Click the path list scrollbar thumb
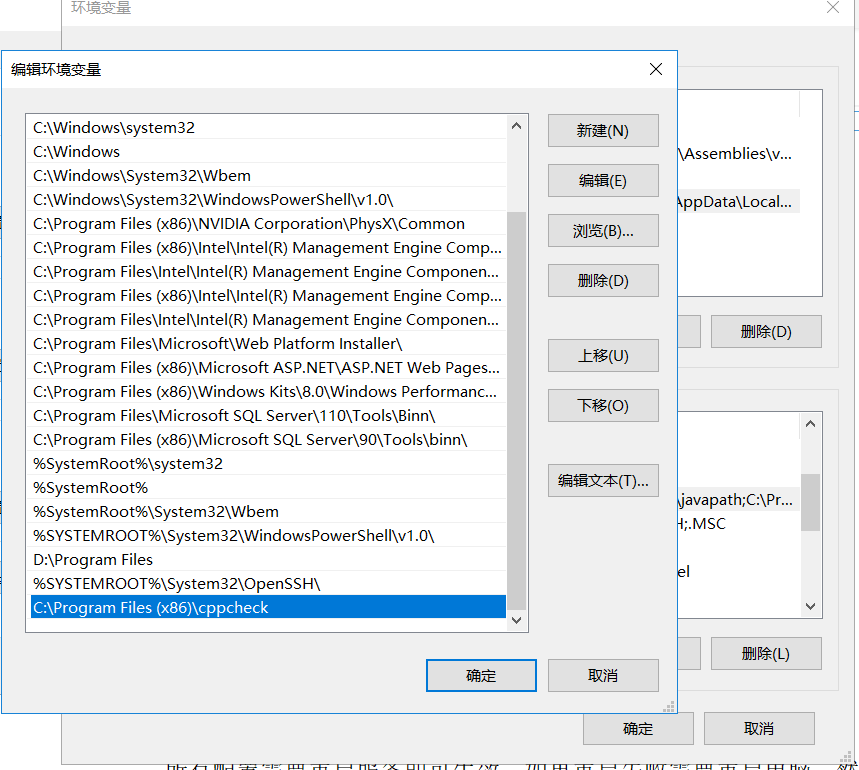Screen dimensions: 859x770 point(516,411)
